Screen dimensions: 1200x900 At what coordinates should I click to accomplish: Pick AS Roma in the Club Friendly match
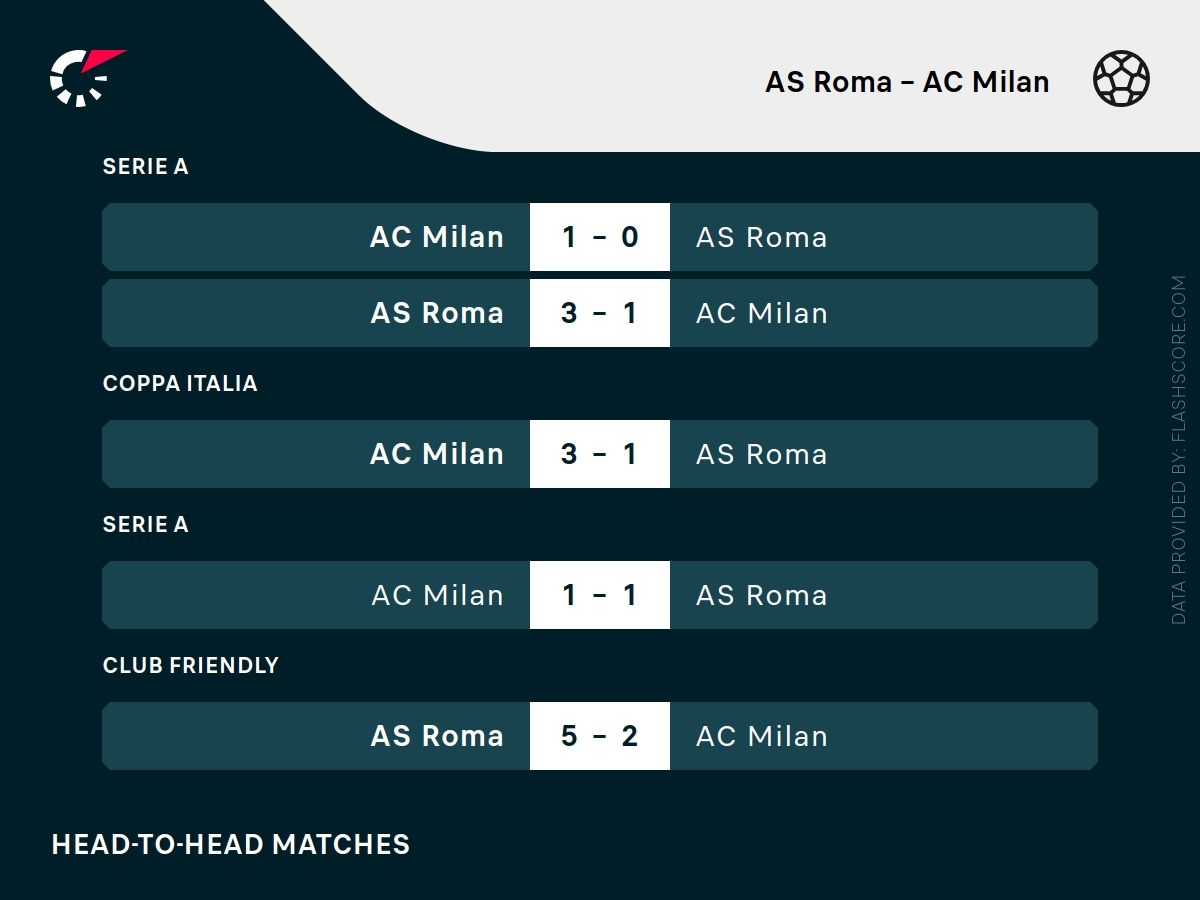pyautogui.click(x=437, y=736)
